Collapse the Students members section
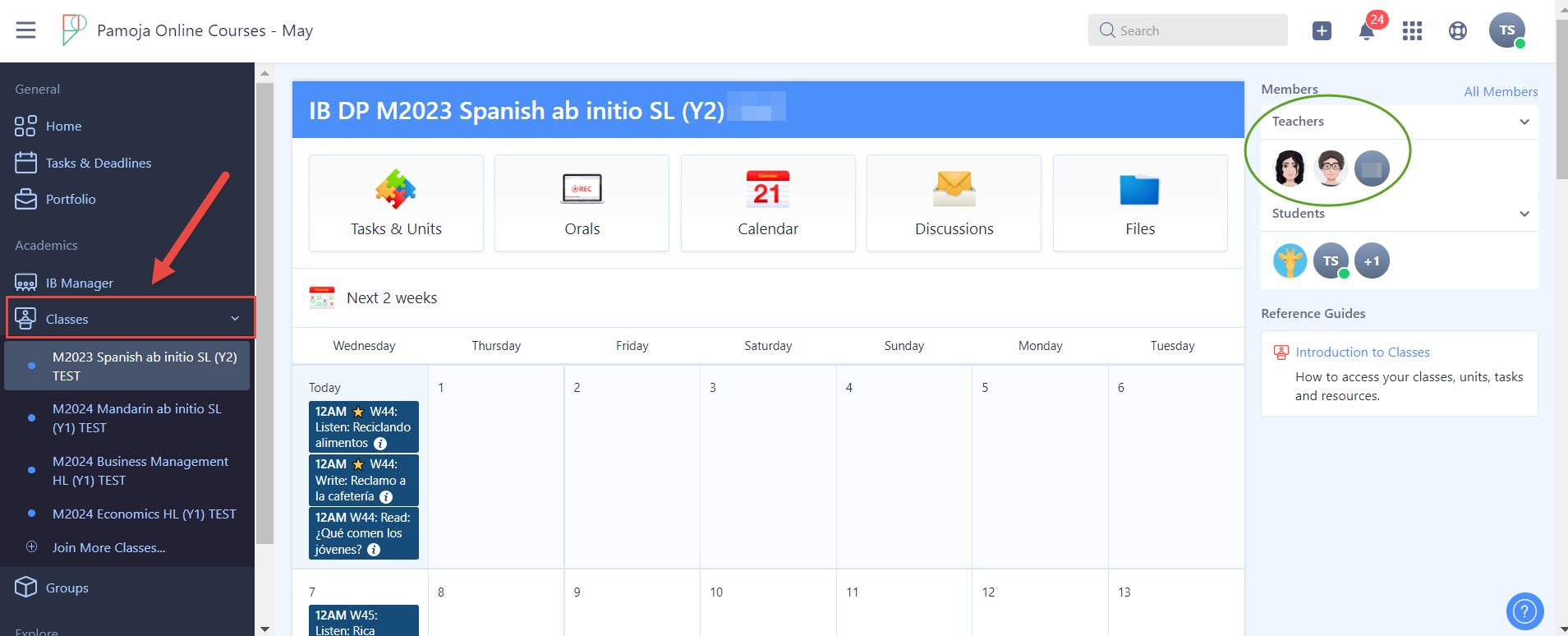 click(x=1524, y=214)
